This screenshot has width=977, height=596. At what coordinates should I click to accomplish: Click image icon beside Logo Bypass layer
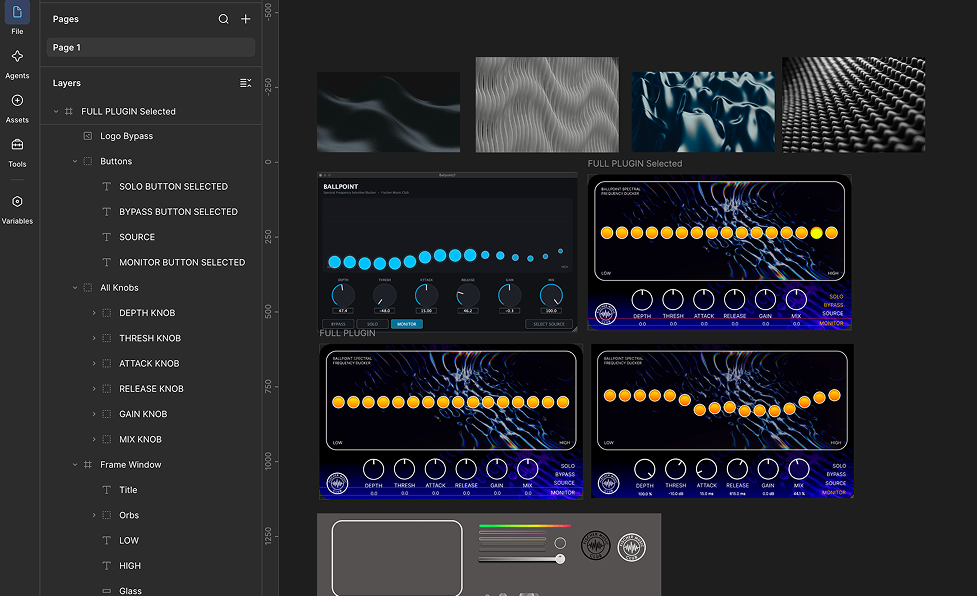pos(88,136)
